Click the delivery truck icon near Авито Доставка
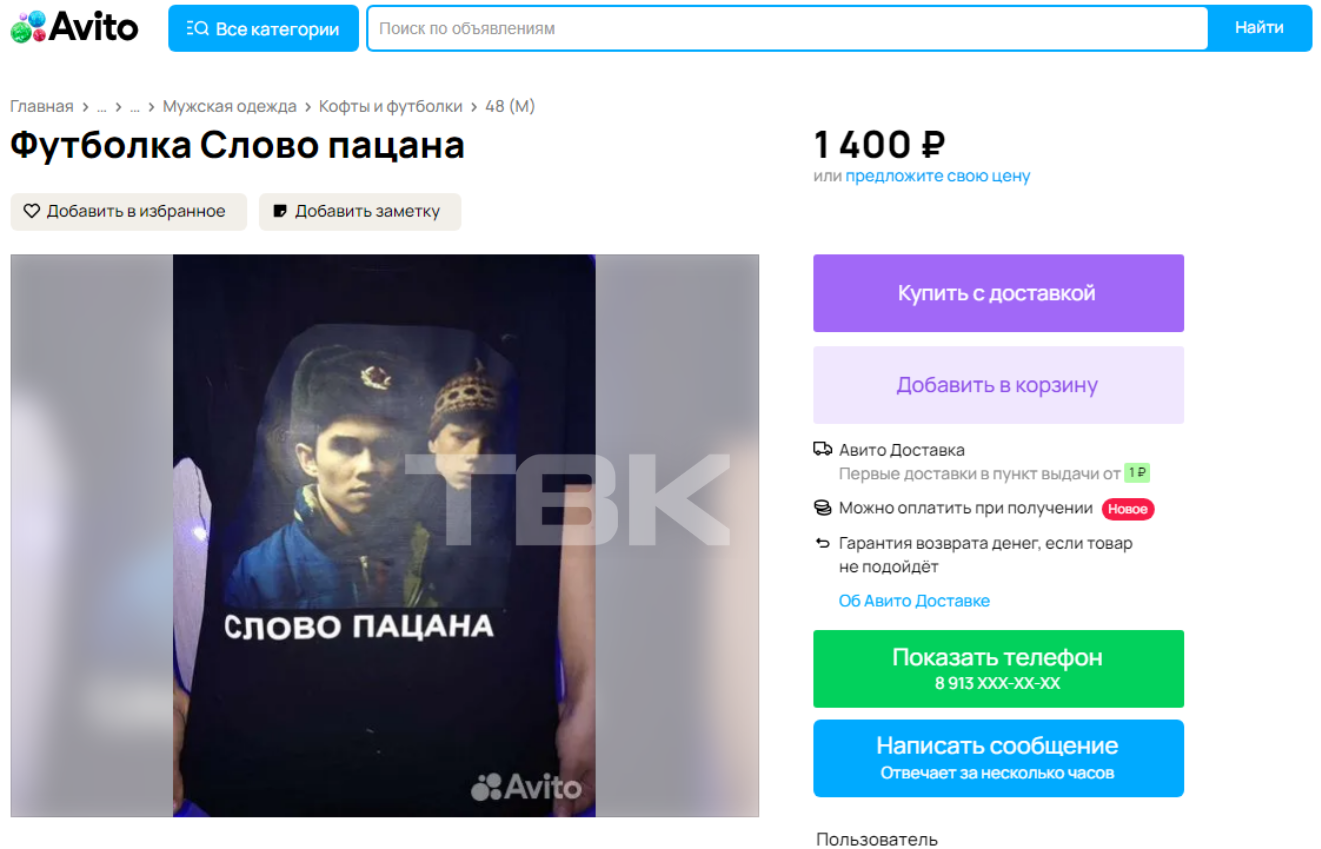 tap(823, 449)
